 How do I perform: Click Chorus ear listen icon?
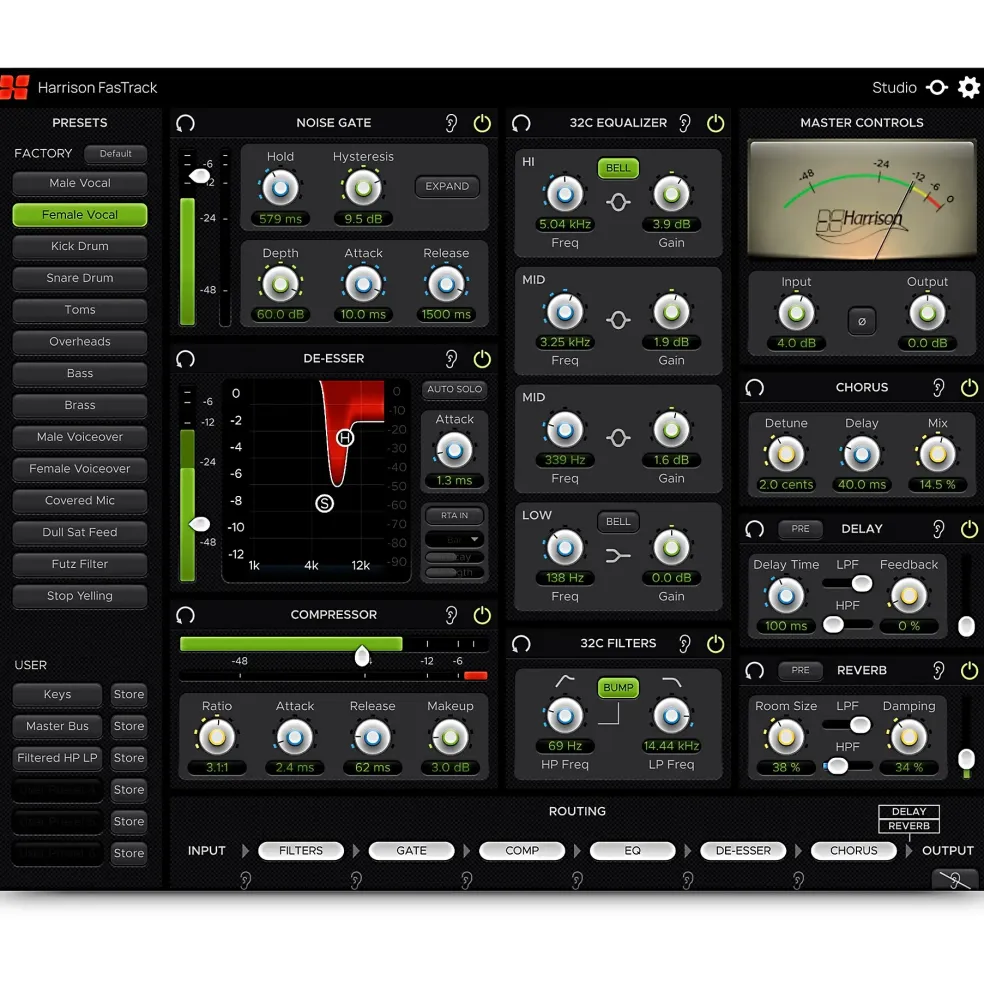(939, 388)
